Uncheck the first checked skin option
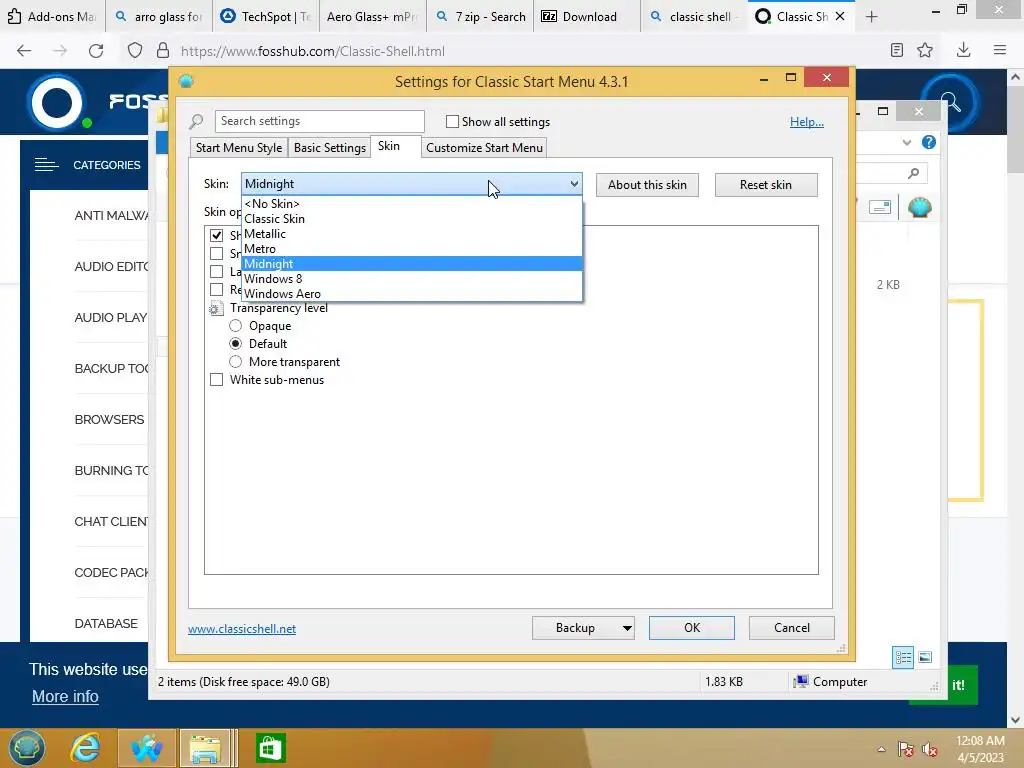The width and height of the screenshot is (1024, 768). click(216, 235)
